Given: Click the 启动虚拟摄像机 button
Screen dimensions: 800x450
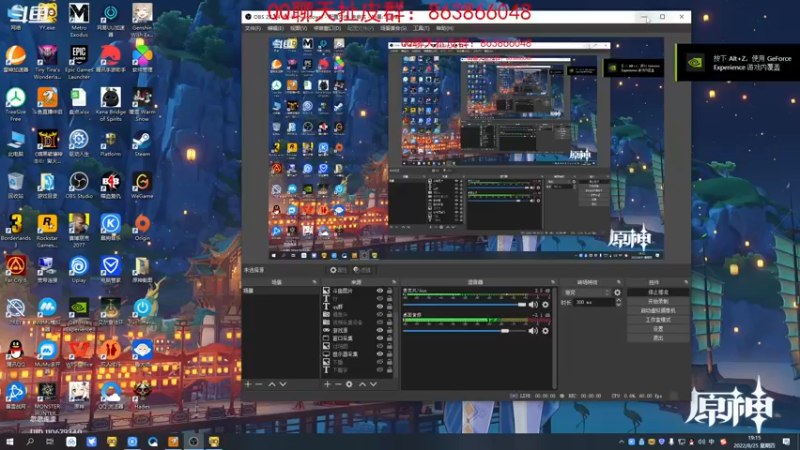Looking at the screenshot, I should click(658, 310).
